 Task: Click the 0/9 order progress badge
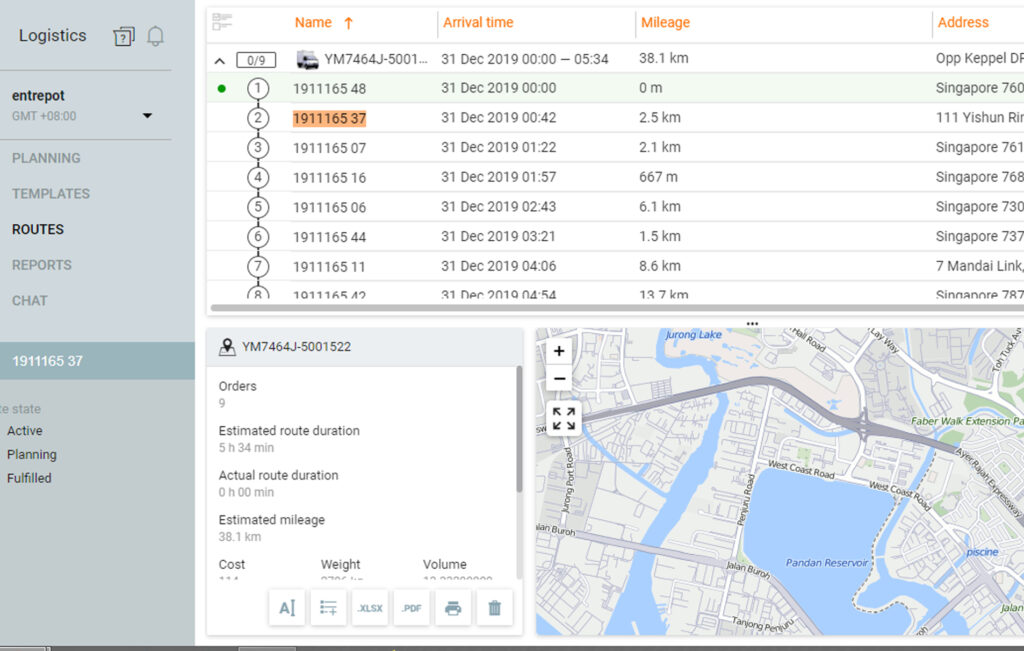click(256, 60)
